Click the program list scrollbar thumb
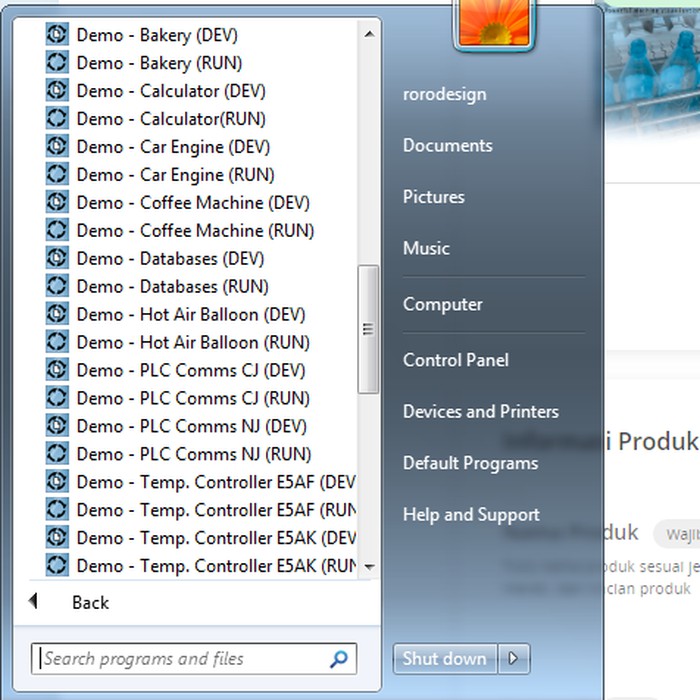Screen dimensions: 700x700 click(368, 329)
